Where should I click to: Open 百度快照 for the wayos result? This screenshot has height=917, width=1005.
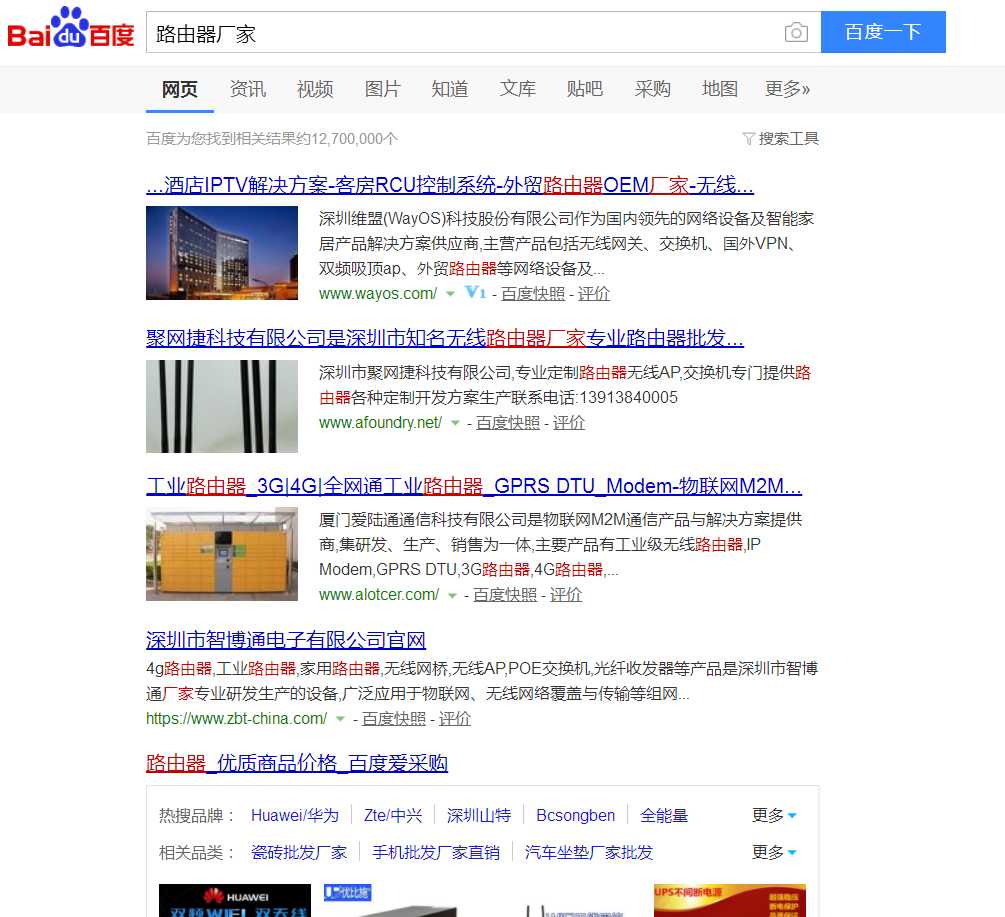coord(533,293)
